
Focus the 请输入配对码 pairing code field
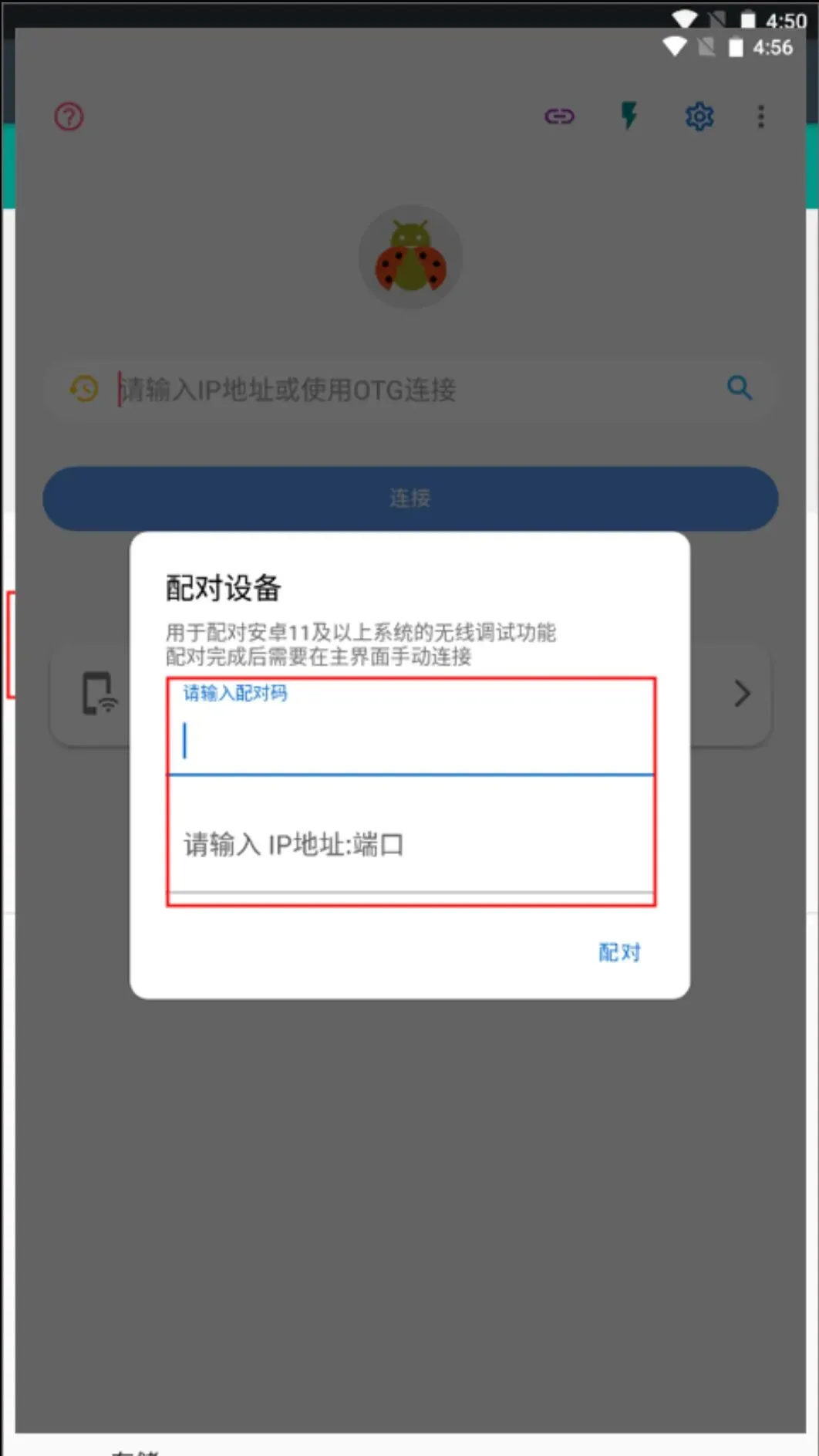click(x=411, y=728)
